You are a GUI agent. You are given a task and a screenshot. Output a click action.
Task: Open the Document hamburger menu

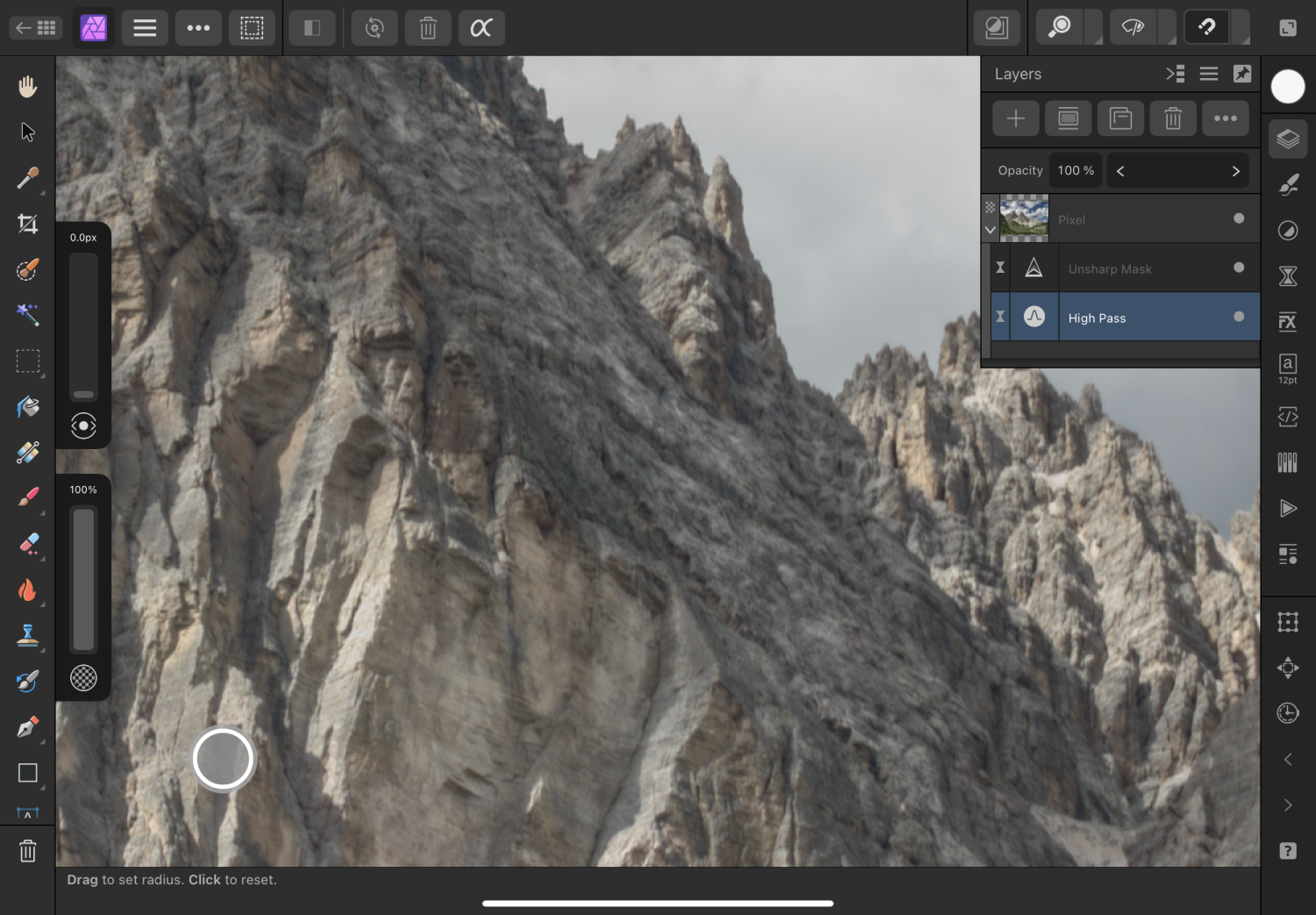point(145,28)
